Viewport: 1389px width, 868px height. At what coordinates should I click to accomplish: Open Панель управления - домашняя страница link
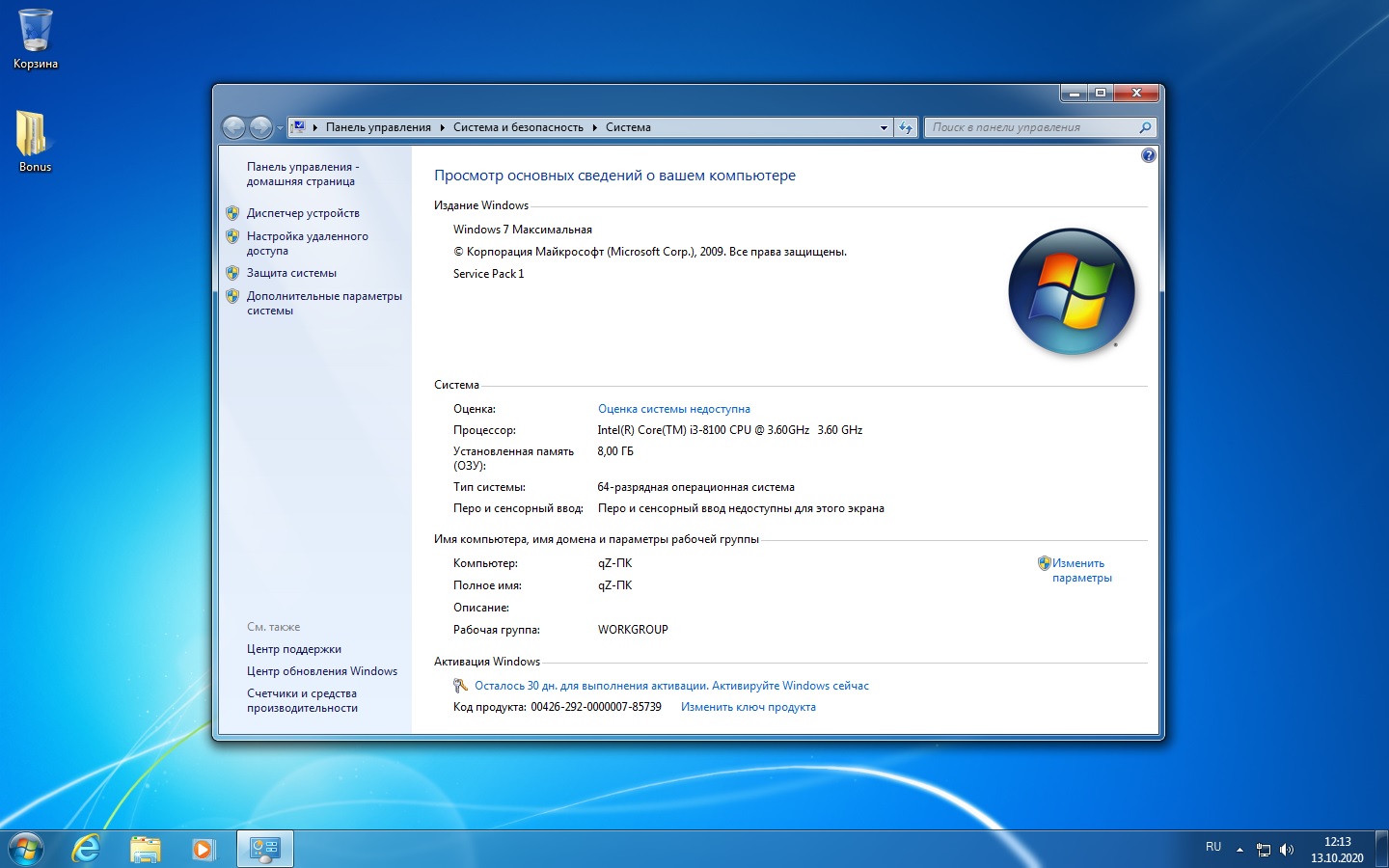coord(302,174)
